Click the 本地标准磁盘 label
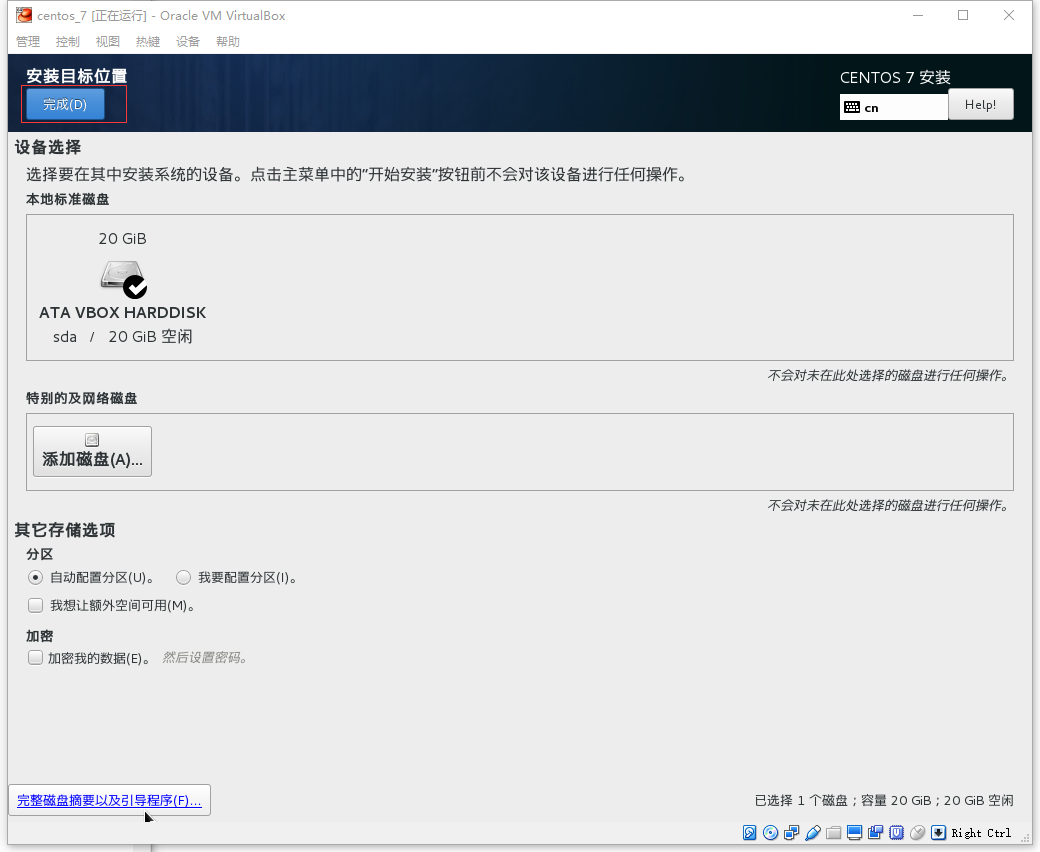The height and width of the screenshot is (852, 1040). point(68,199)
